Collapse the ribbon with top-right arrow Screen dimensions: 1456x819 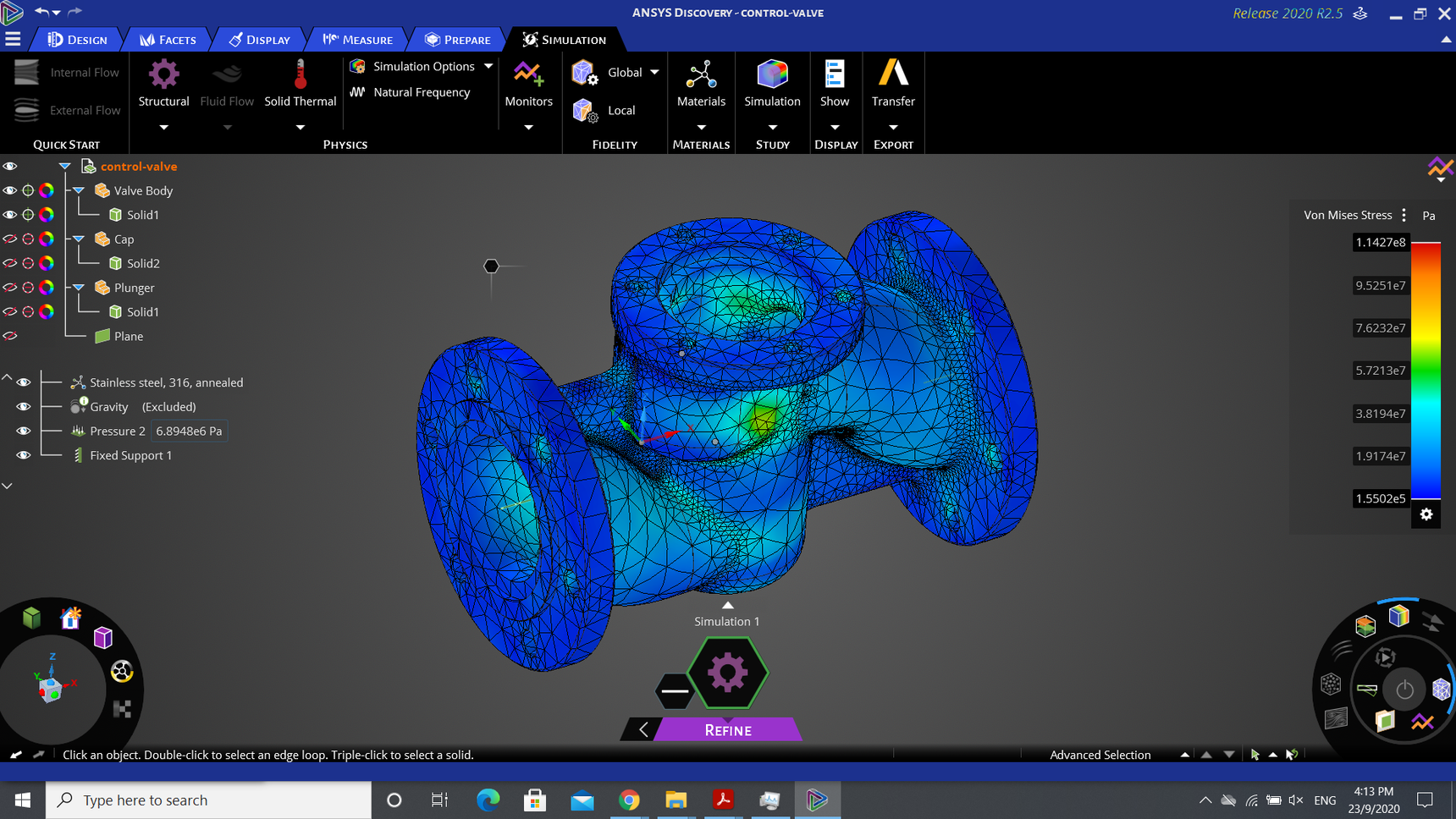pyautogui.click(x=1445, y=40)
